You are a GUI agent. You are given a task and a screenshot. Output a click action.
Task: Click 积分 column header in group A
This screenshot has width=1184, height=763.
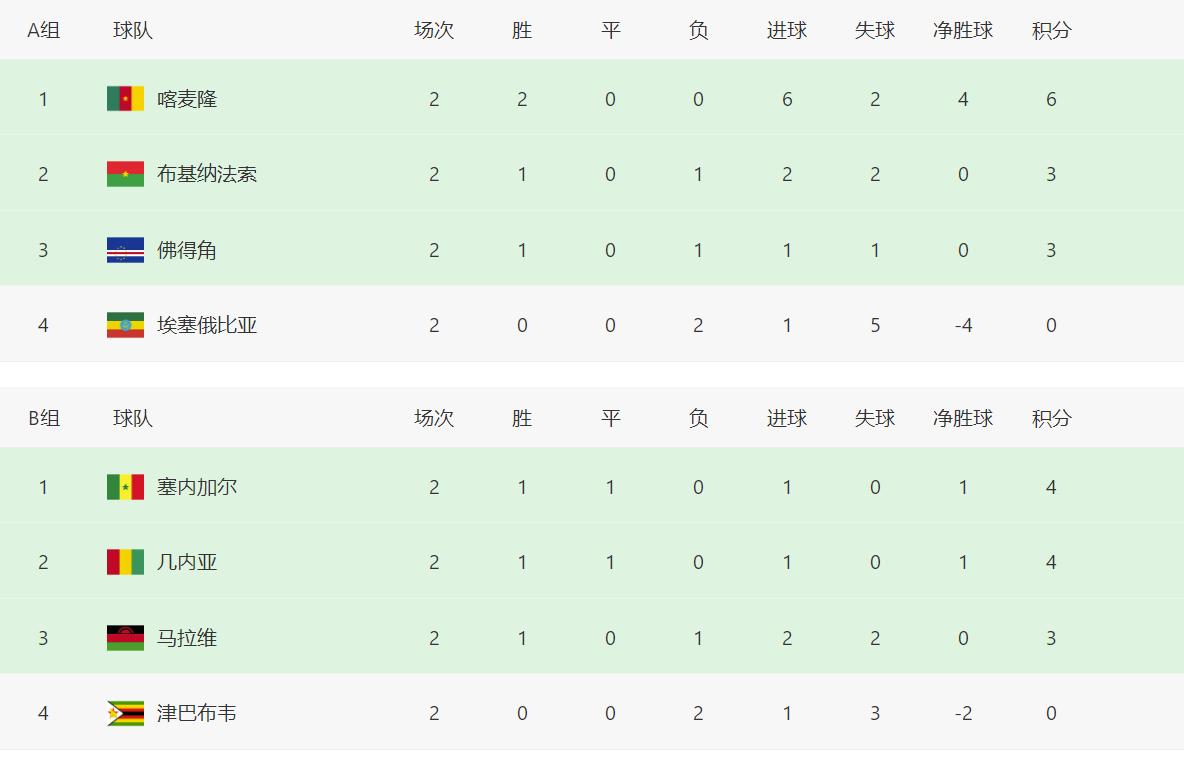pyautogui.click(x=1052, y=30)
